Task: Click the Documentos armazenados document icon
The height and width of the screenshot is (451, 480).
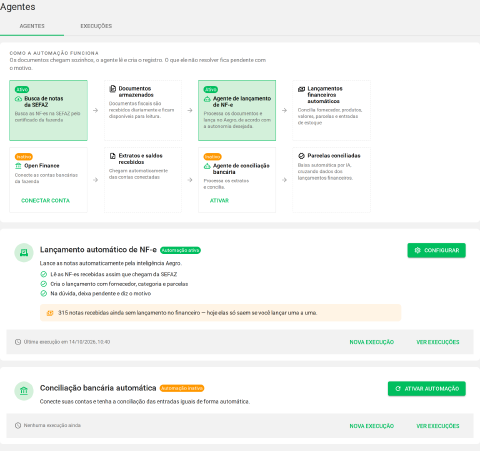Action: 113,89
